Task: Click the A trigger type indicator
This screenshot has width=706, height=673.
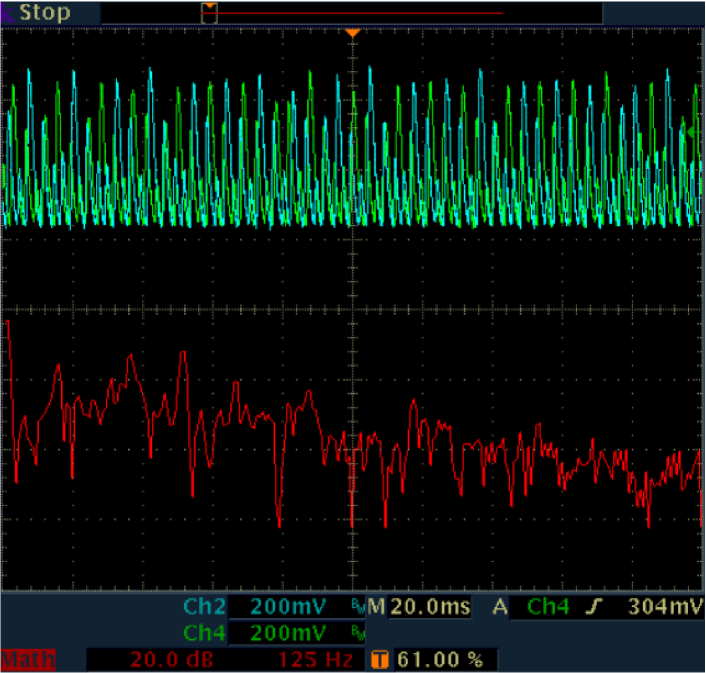Action: [500, 607]
